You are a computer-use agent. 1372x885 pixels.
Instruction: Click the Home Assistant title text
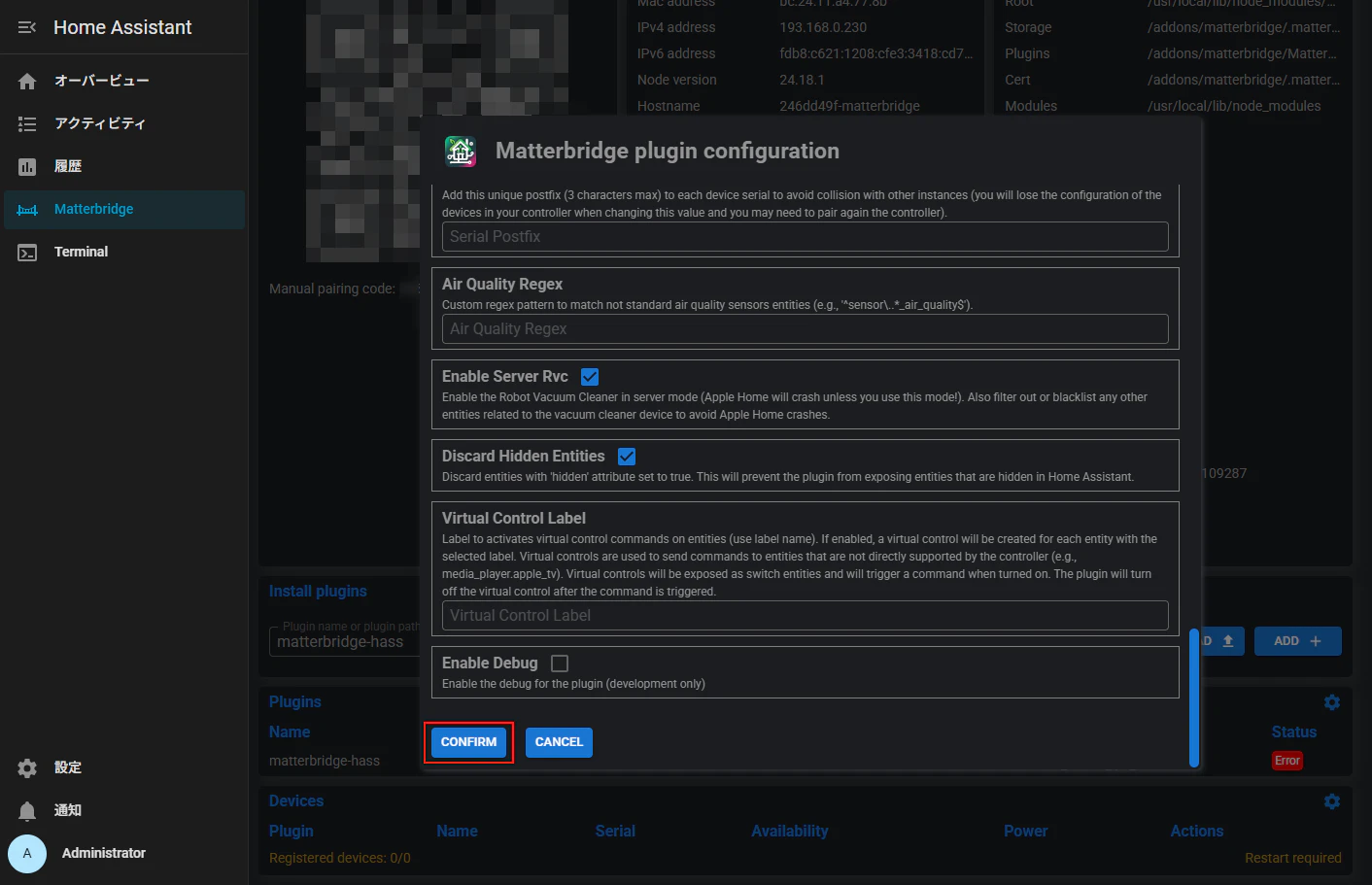pyautogui.click(x=122, y=27)
